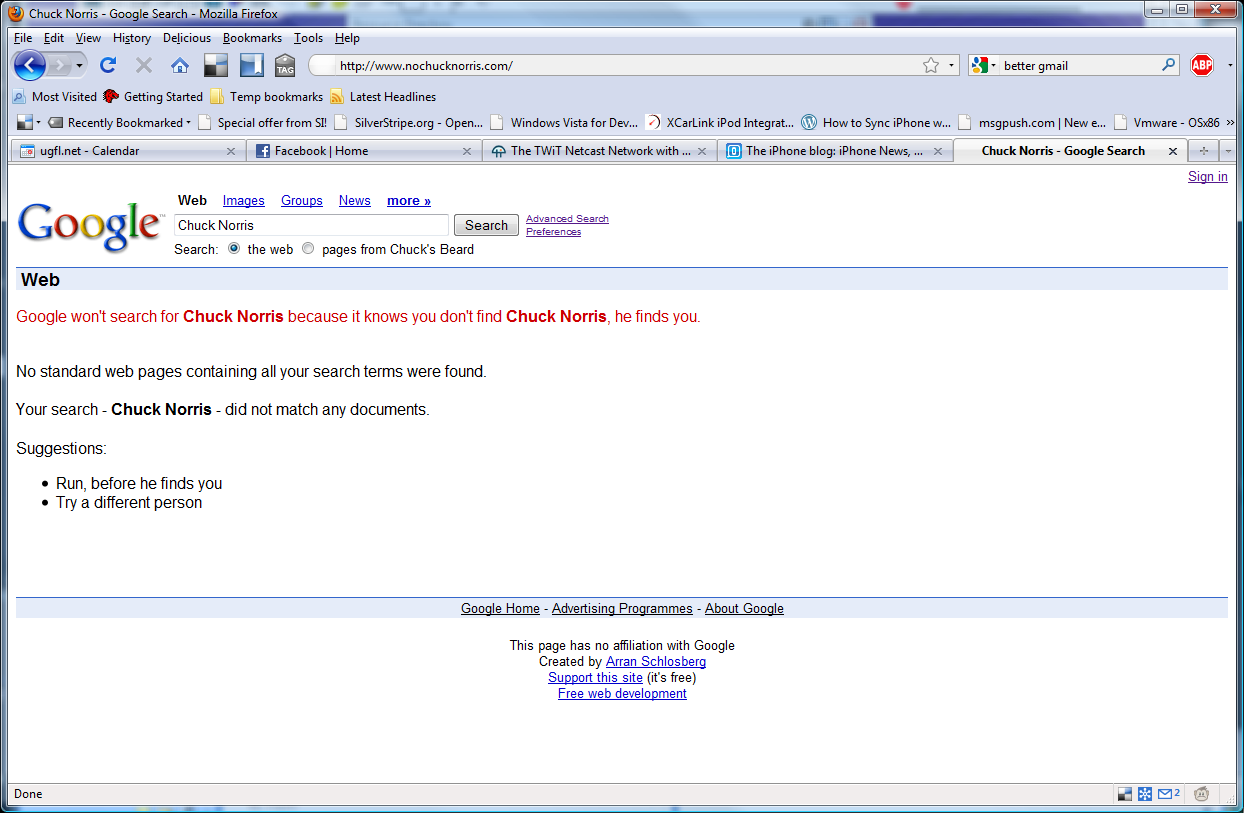Click the Advanced Search link
Image resolution: width=1244 pixels, height=813 pixels.
click(x=567, y=219)
